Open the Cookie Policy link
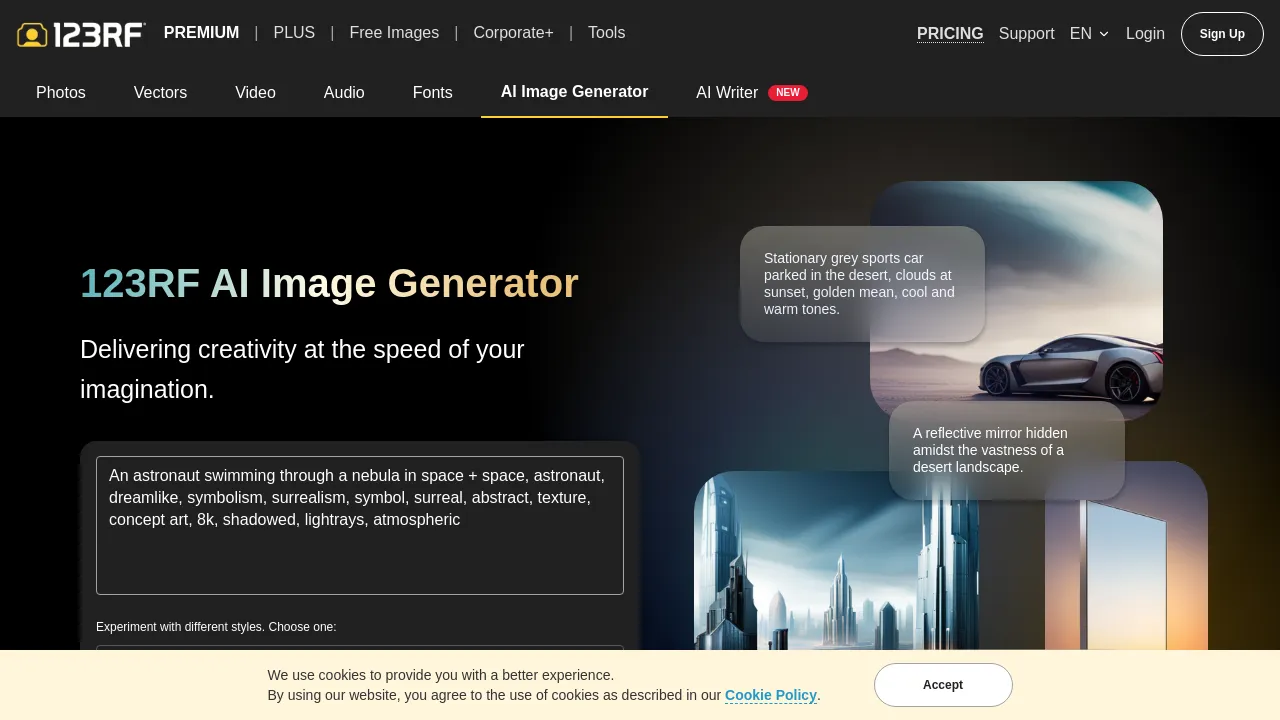The image size is (1280, 720). (x=770, y=695)
